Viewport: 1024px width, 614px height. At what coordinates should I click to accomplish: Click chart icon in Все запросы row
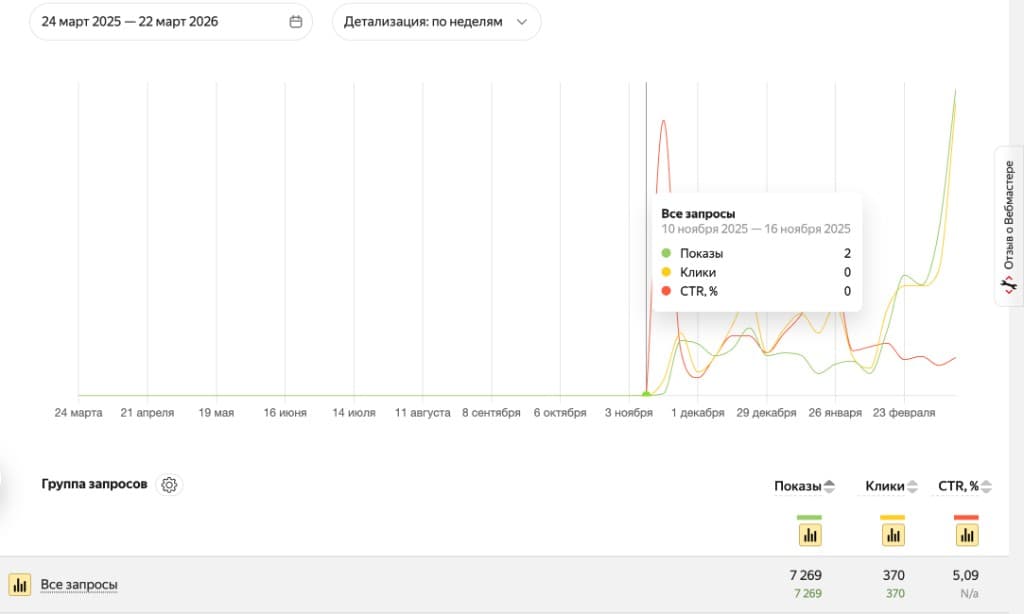pos(19,584)
